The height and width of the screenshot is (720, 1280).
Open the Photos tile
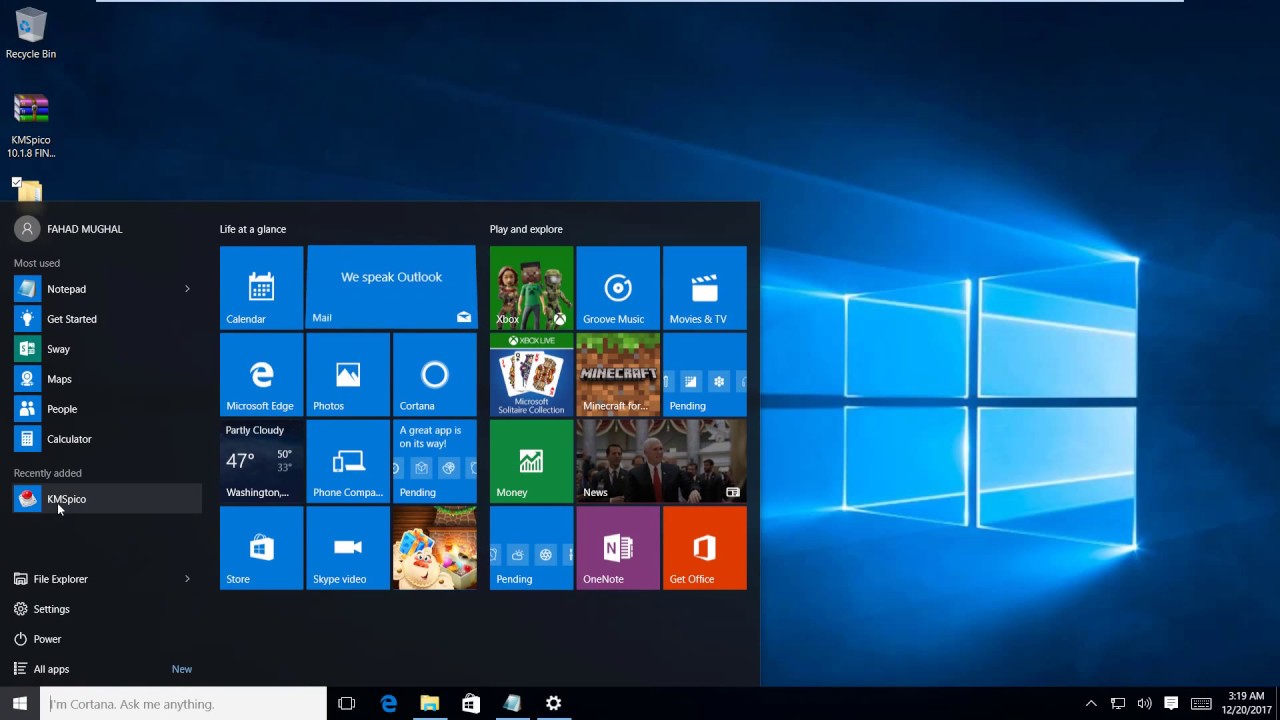348,374
